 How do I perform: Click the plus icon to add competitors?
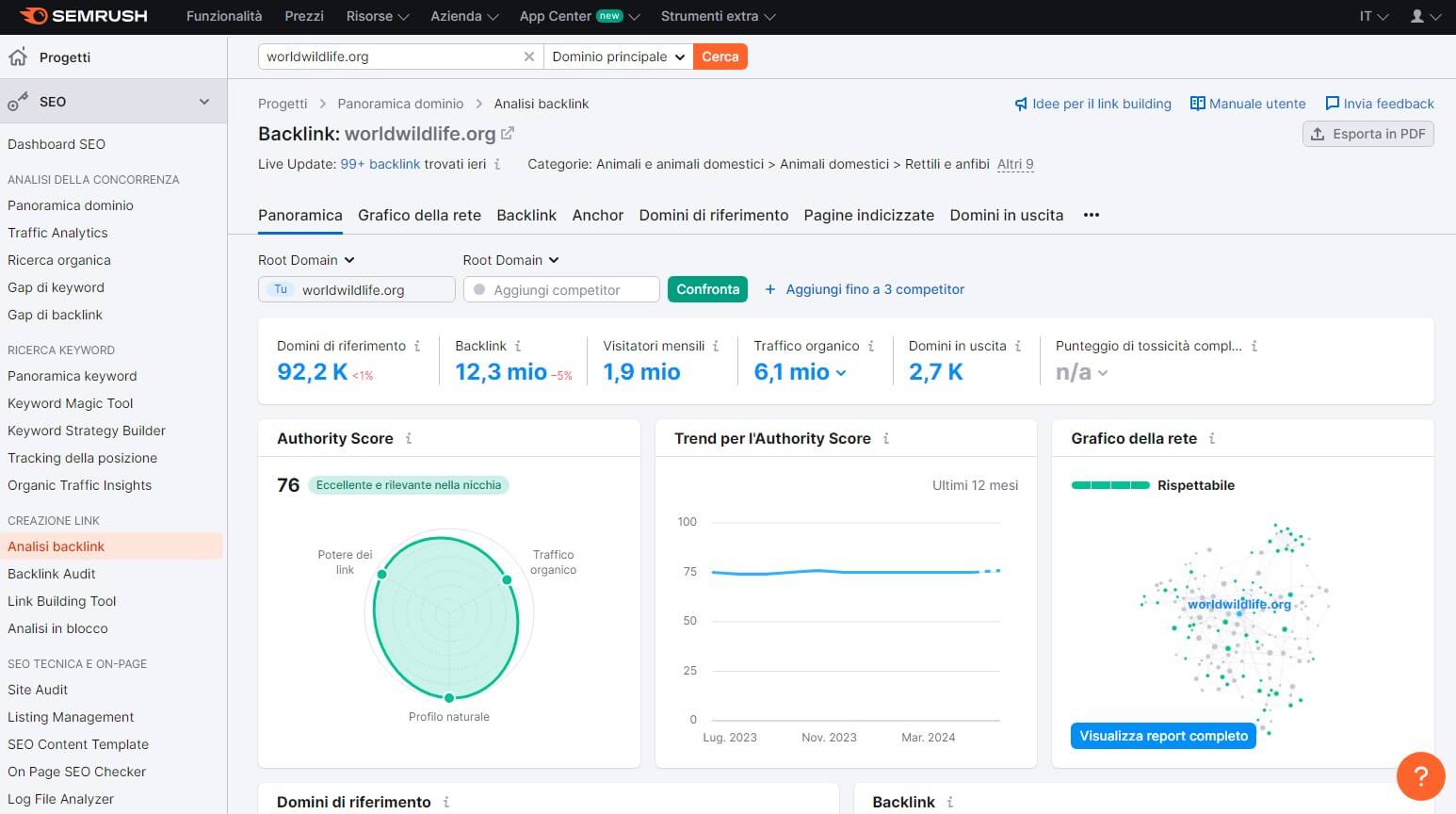click(770, 289)
